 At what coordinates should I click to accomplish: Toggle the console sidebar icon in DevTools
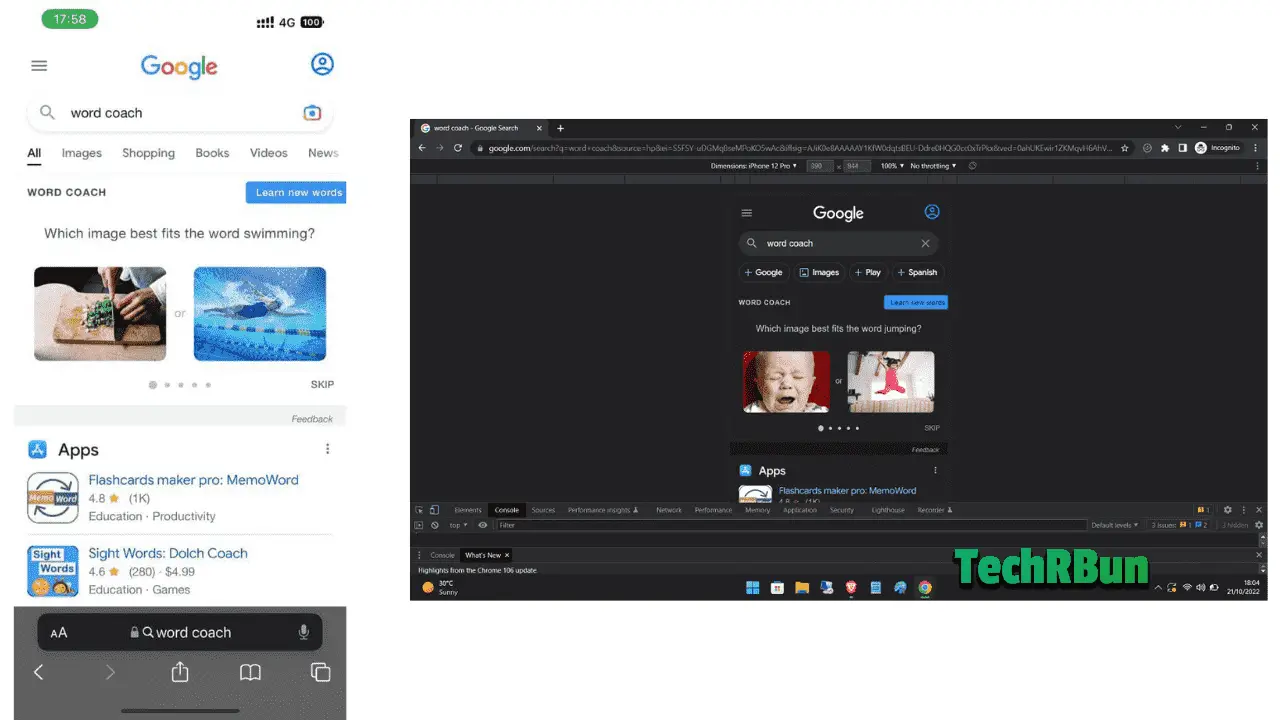[x=420, y=525]
